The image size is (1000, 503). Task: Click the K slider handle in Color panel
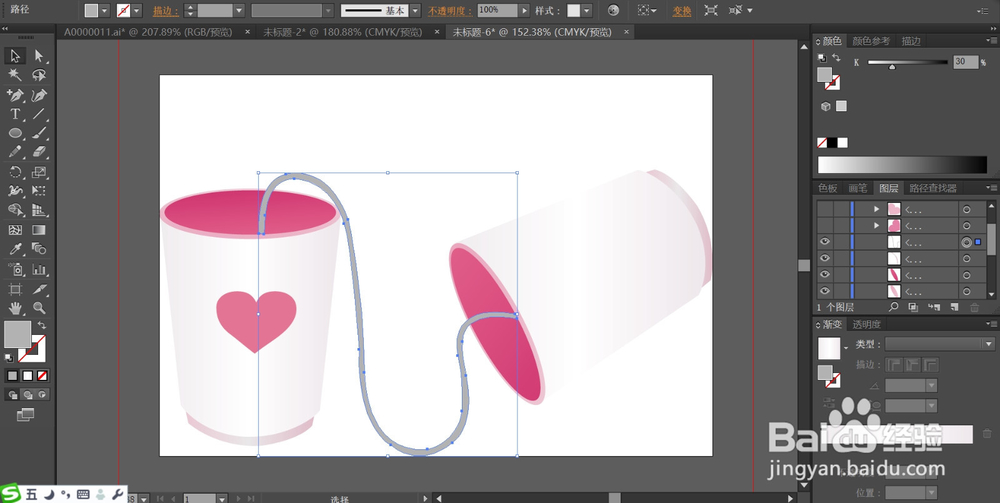[892, 66]
